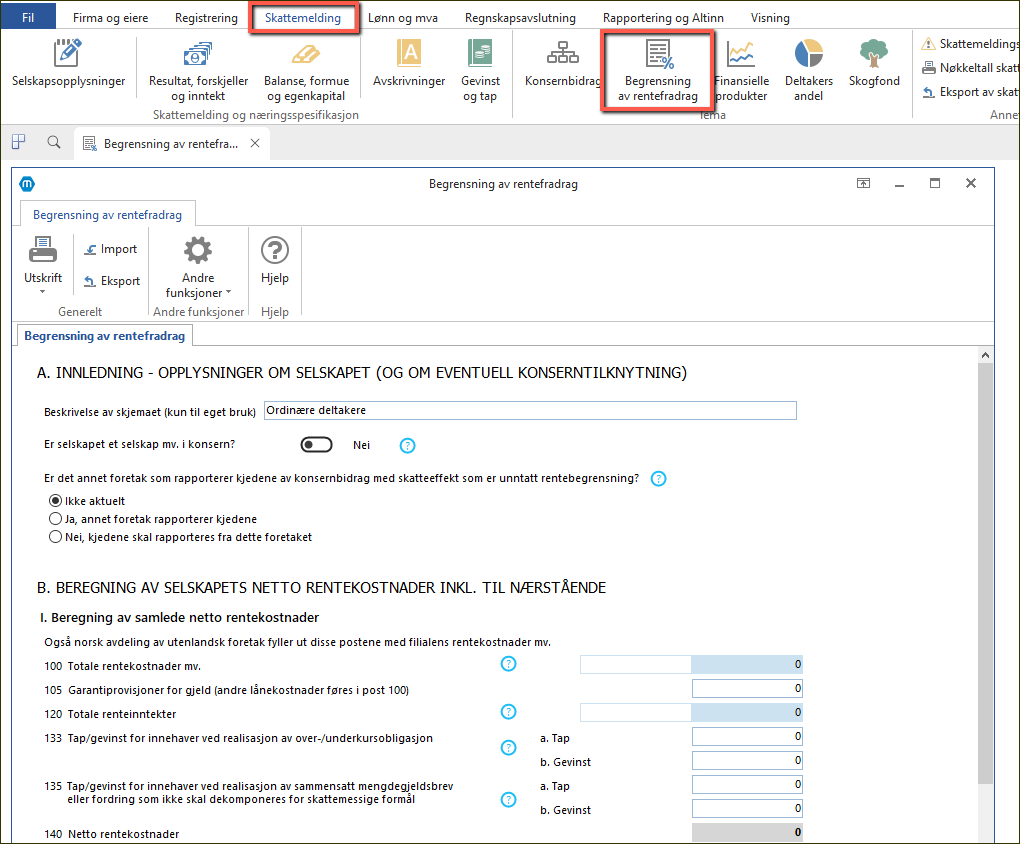Select the dialog's Begrensning av rentefradrag ribbon tab
This screenshot has width=1020, height=844.
[x=107, y=215]
